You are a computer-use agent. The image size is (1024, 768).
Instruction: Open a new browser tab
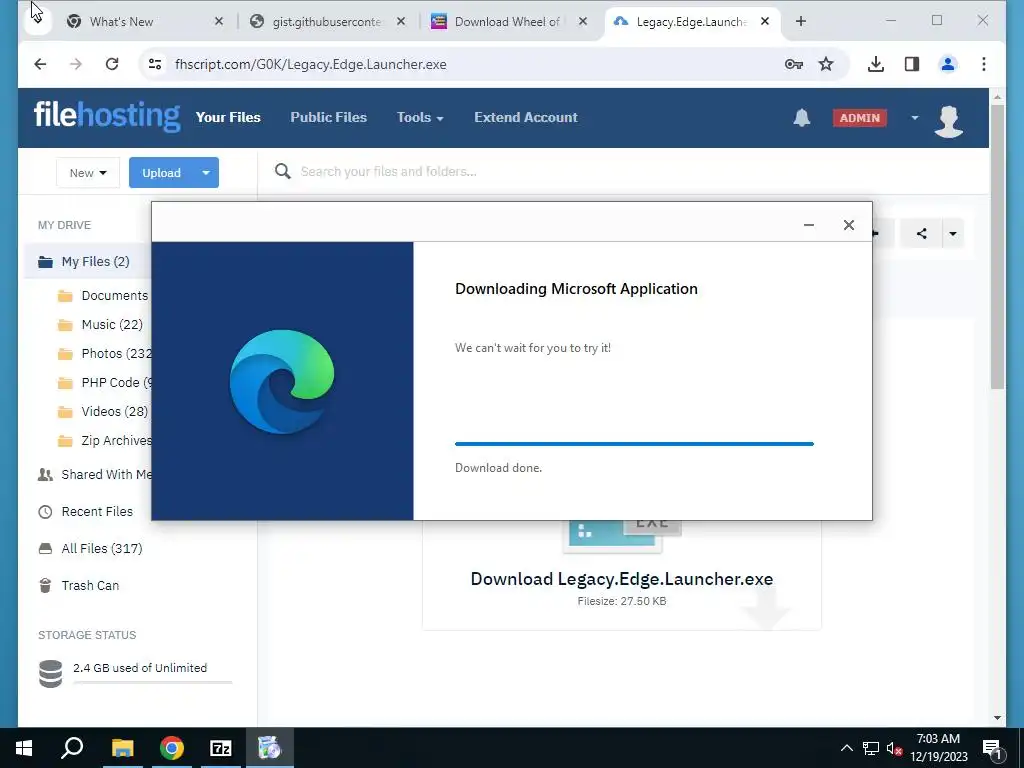(801, 22)
